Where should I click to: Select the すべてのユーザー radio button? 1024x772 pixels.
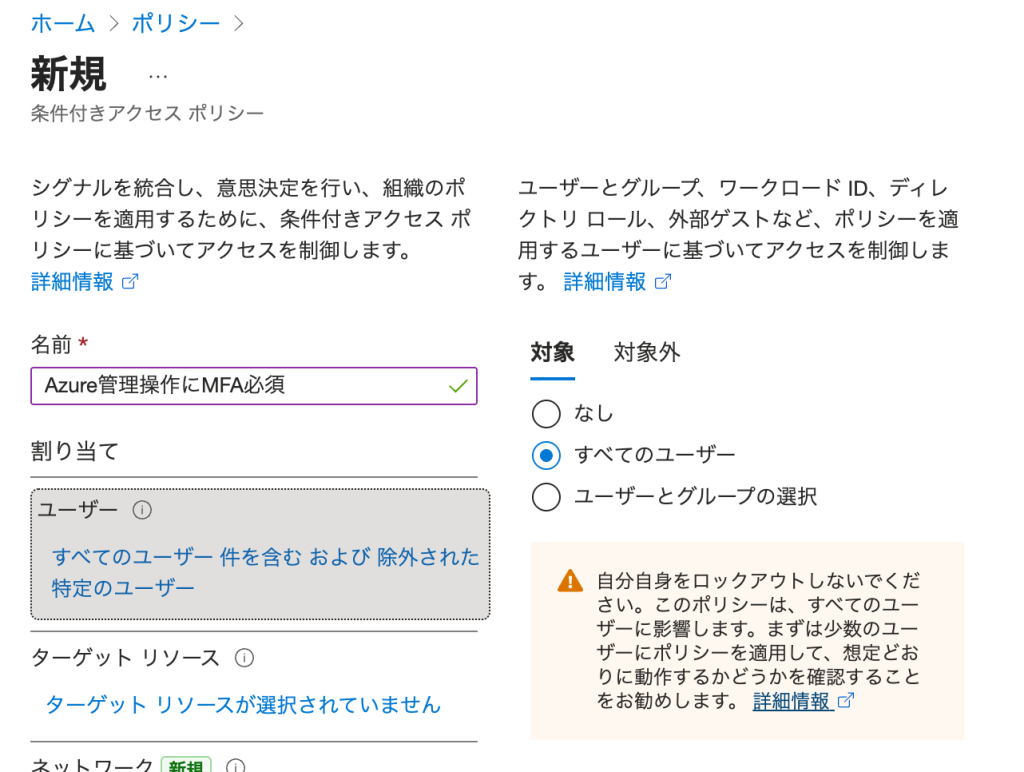click(x=546, y=456)
